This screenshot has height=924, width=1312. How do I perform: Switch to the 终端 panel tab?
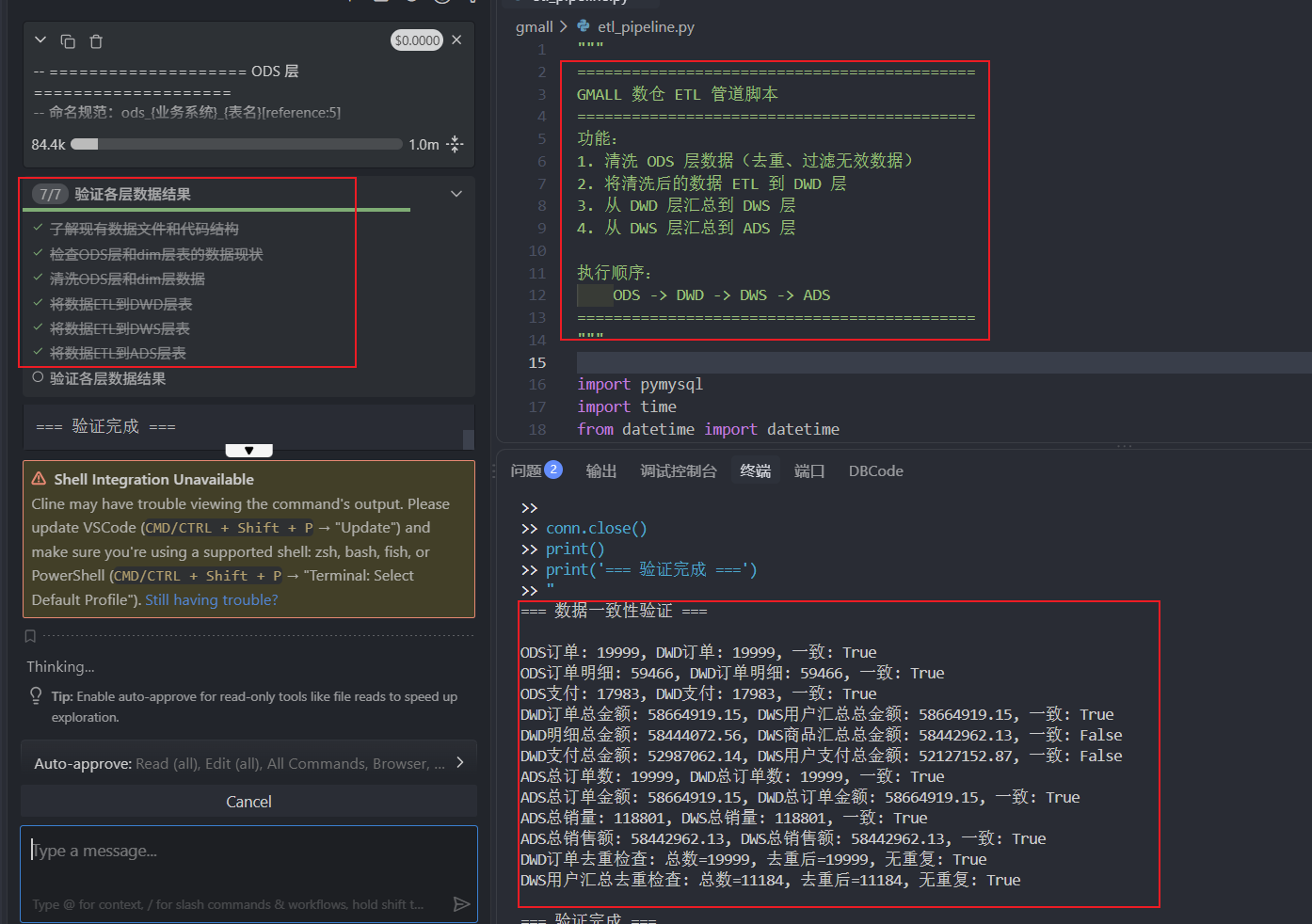pos(755,470)
